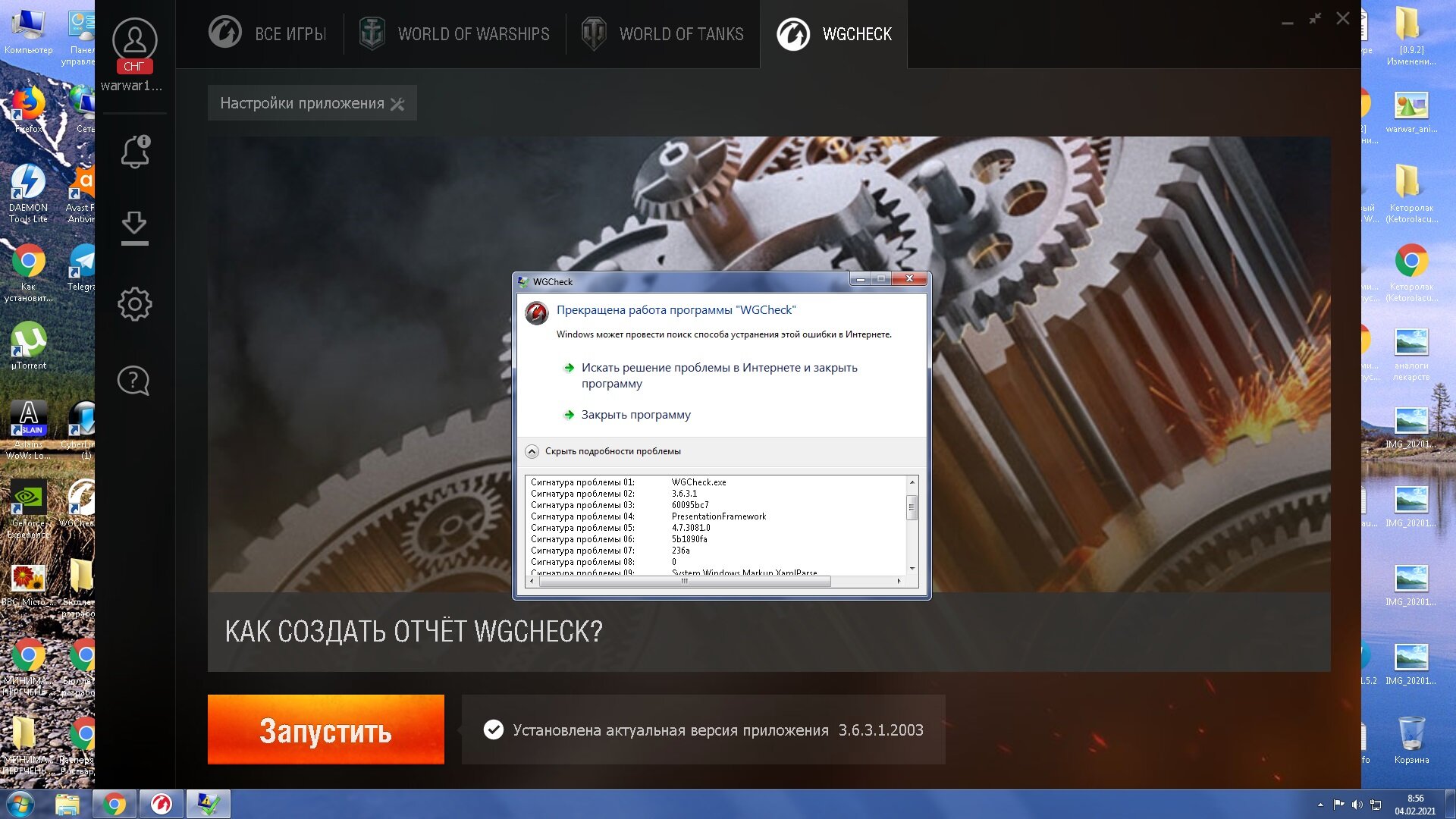
Task: Select the WGCHECK tab
Action: pos(834,34)
